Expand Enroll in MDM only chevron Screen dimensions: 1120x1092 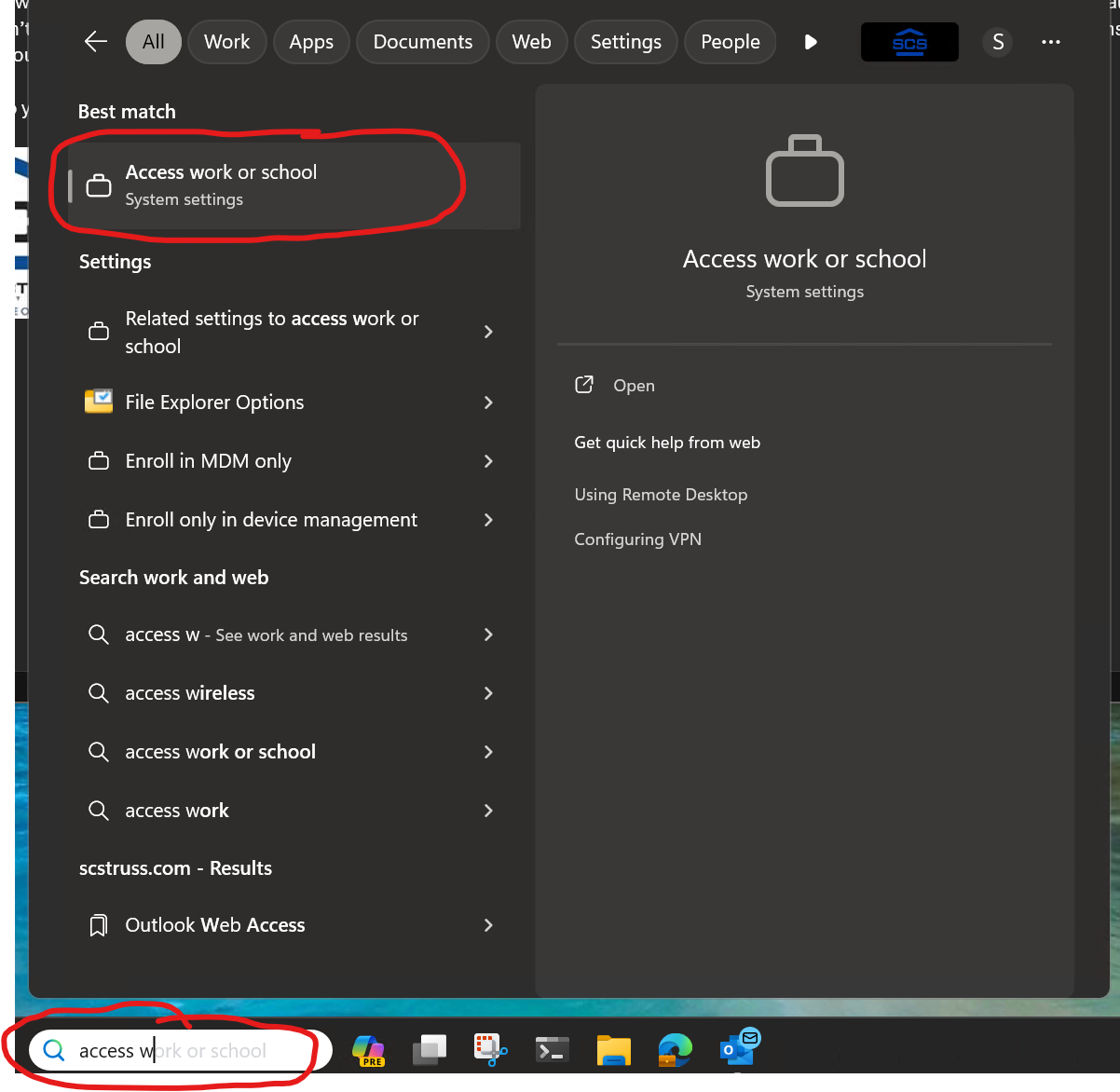click(488, 461)
